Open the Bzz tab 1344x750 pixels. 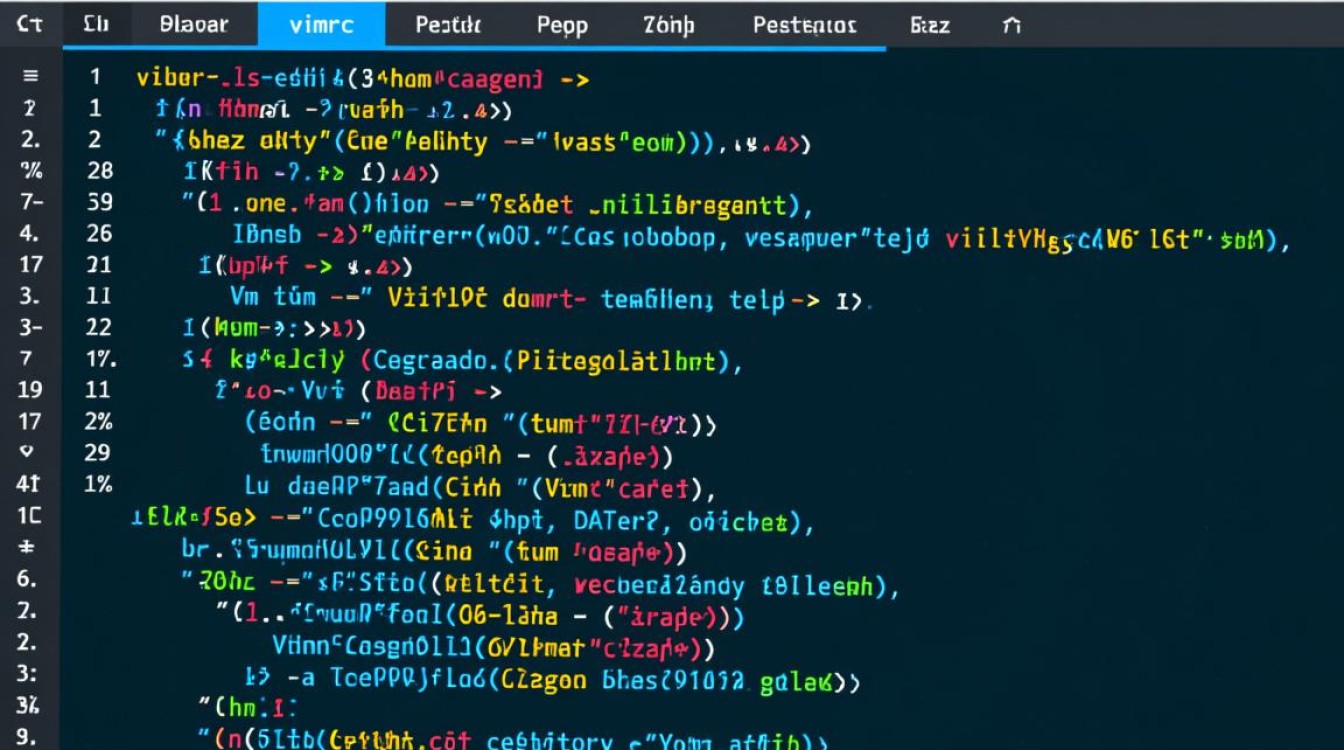click(x=930, y=25)
